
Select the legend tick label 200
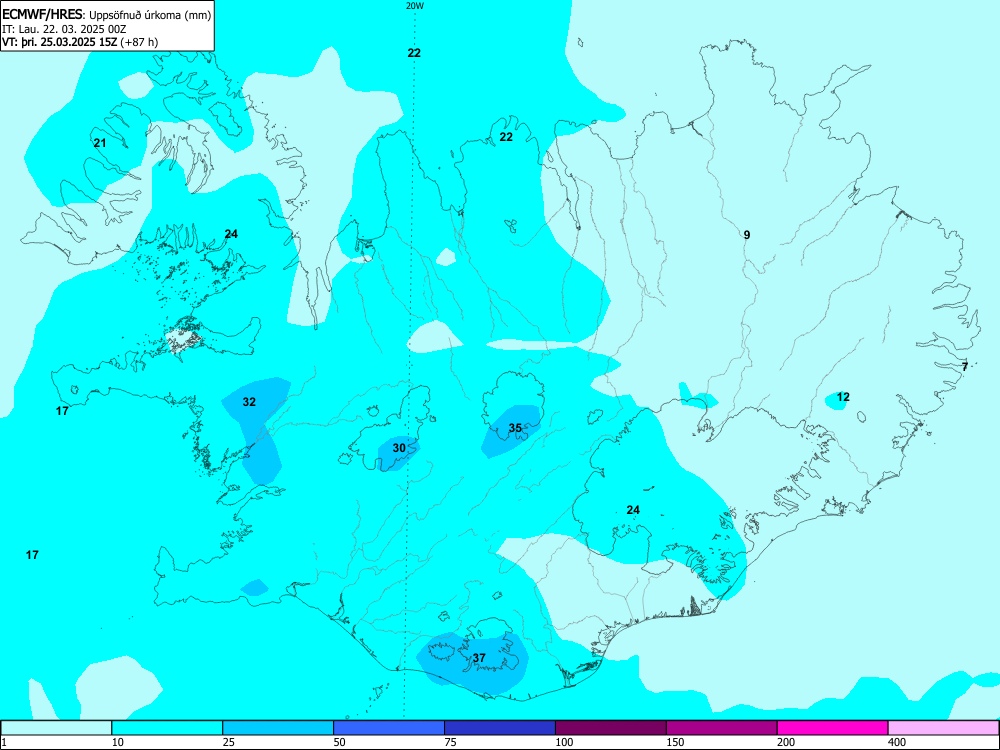coord(786,742)
